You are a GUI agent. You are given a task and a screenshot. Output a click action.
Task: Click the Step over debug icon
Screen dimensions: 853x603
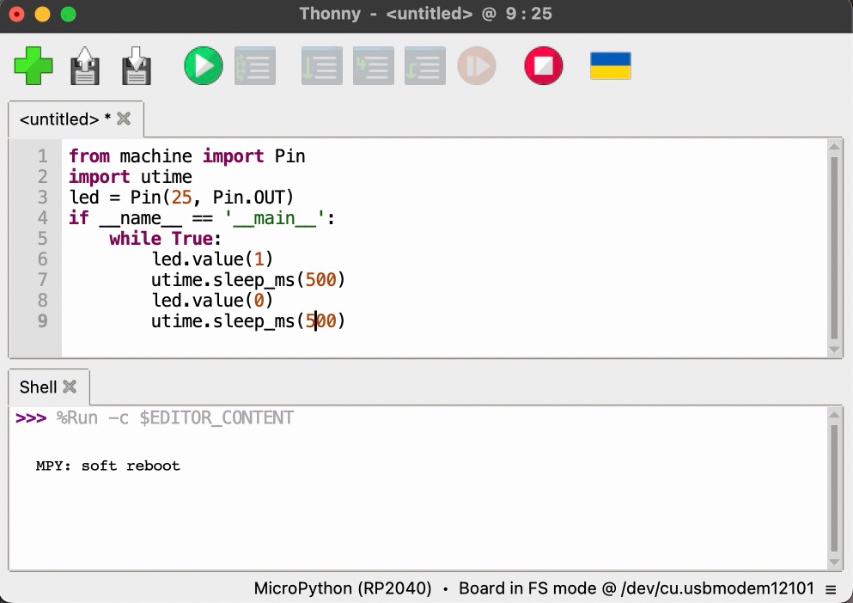[x=322, y=66]
